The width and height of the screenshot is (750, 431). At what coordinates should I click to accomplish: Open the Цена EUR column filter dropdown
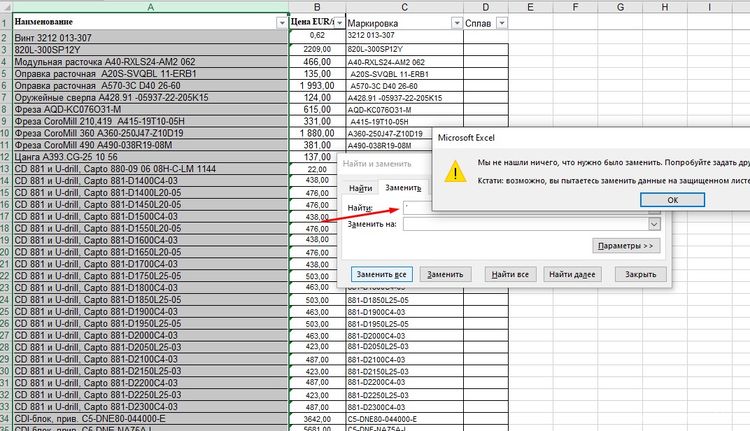(x=339, y=23)
